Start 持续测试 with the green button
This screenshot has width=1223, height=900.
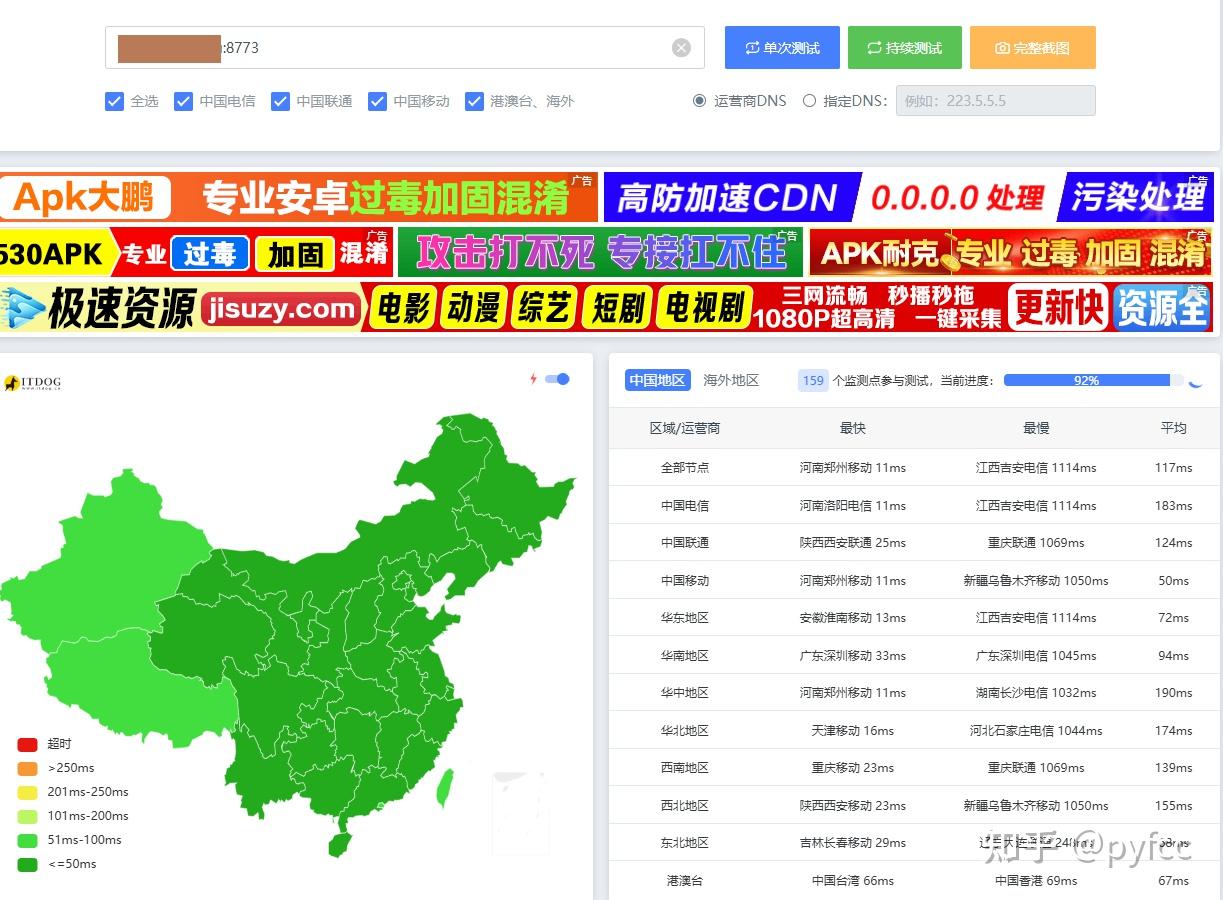point(904,48)
